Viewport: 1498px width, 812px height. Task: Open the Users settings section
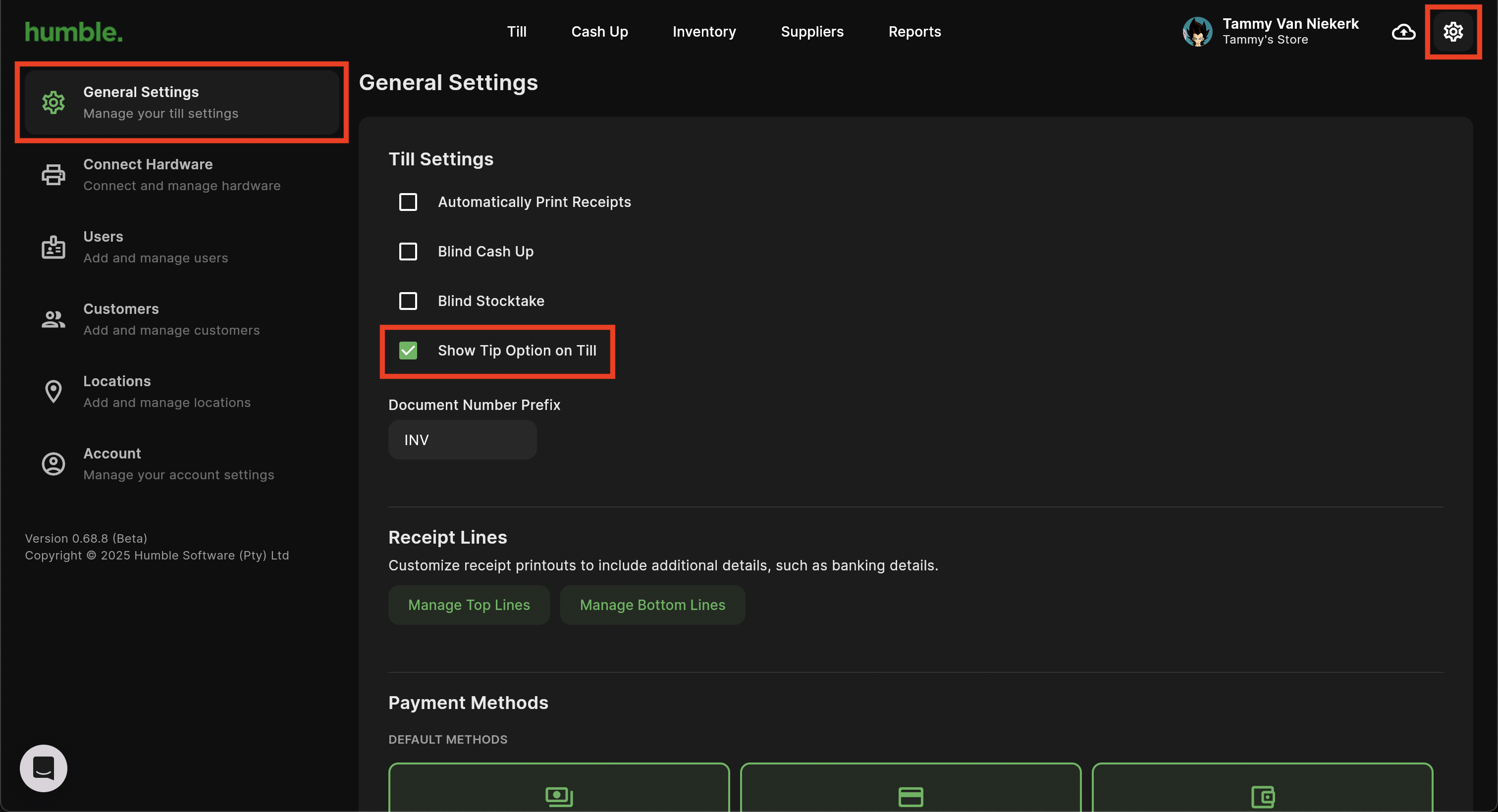tap(181, 247)
